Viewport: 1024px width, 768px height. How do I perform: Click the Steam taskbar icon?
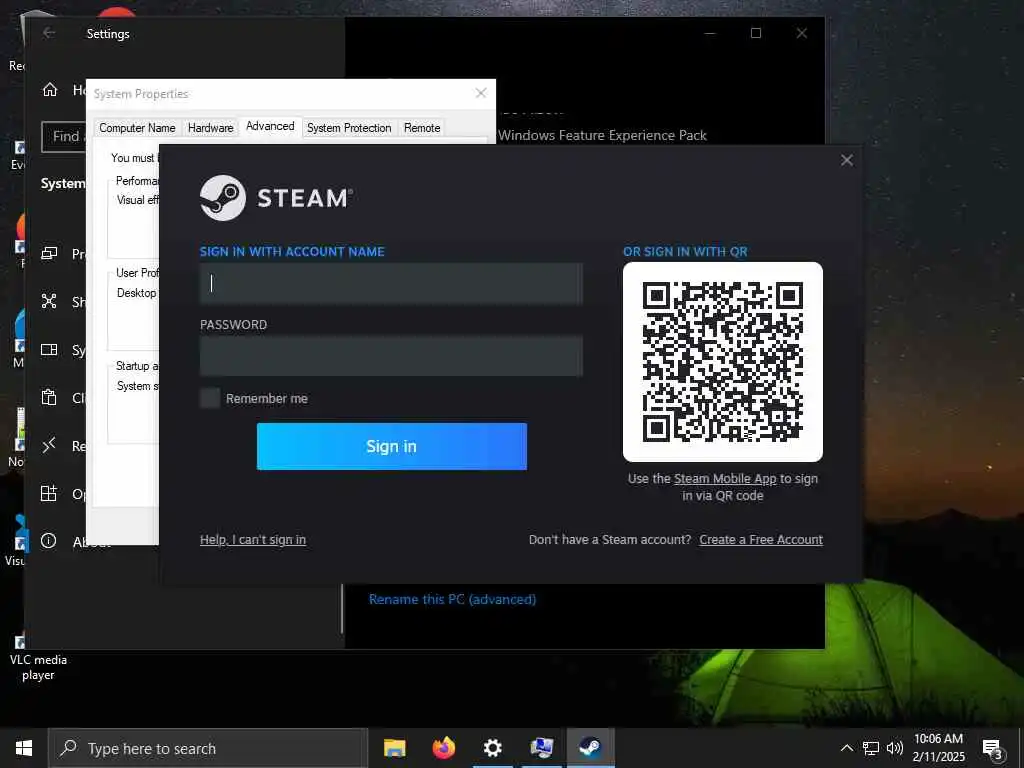(590, 748)
